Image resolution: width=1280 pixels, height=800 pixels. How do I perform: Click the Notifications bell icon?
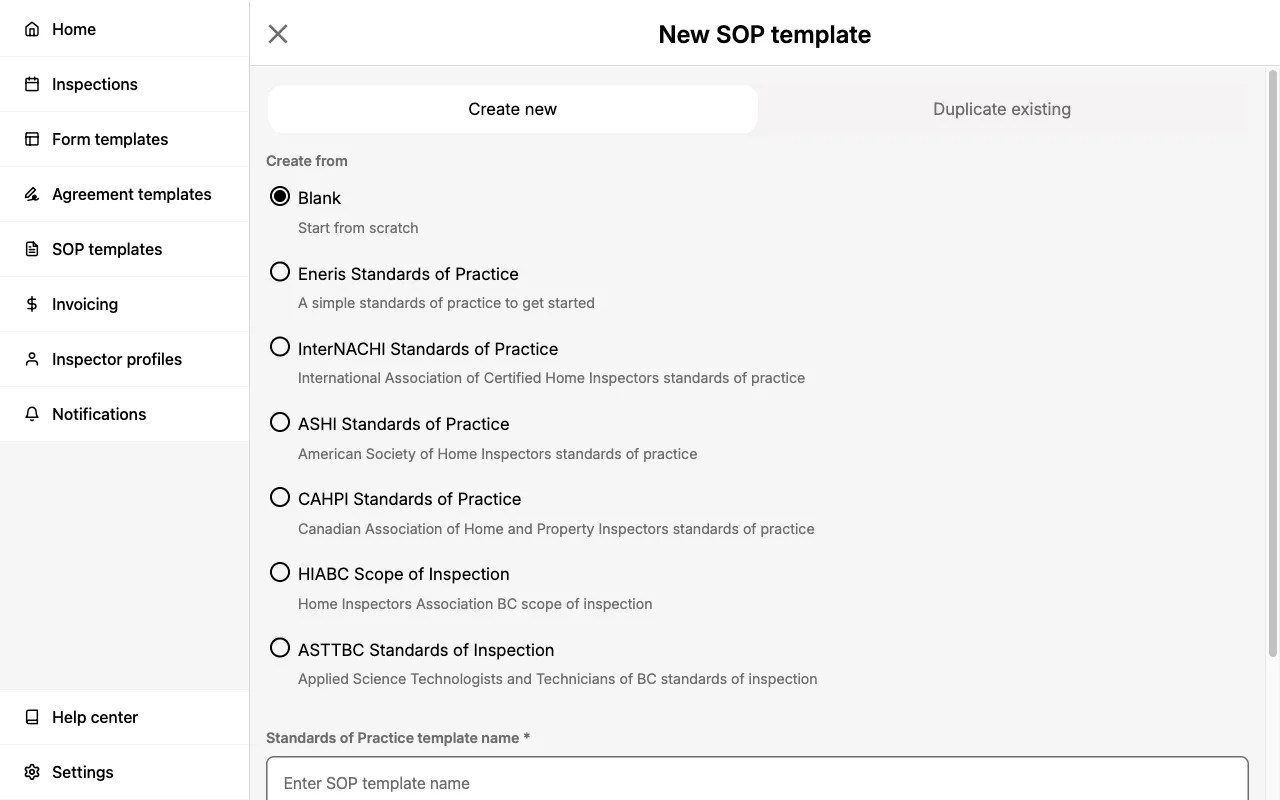[x=31, y=414]
